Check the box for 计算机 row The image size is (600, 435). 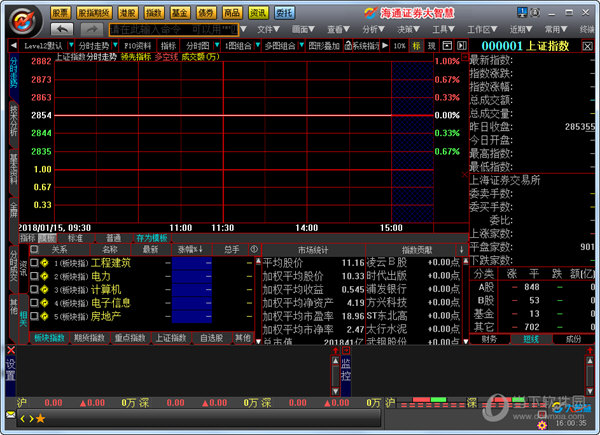34,289
